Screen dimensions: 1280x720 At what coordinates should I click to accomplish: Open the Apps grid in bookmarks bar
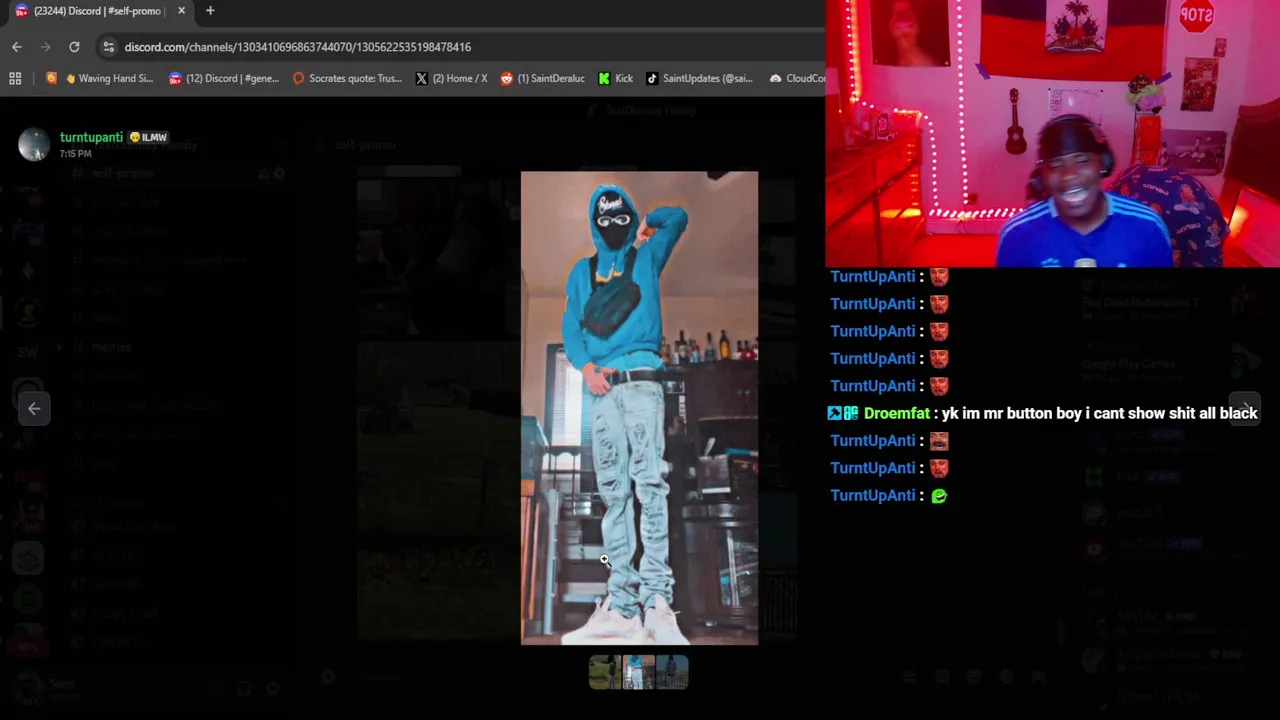tap(15, 78)
